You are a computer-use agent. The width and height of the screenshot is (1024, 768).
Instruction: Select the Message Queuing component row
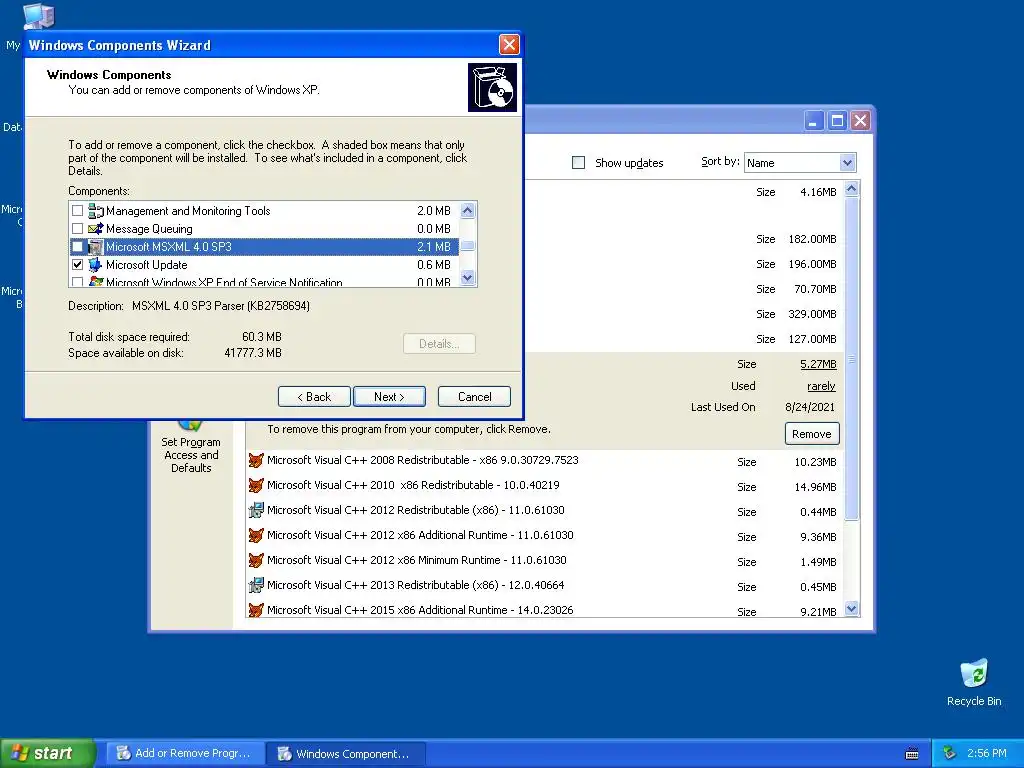click(264, 229)
